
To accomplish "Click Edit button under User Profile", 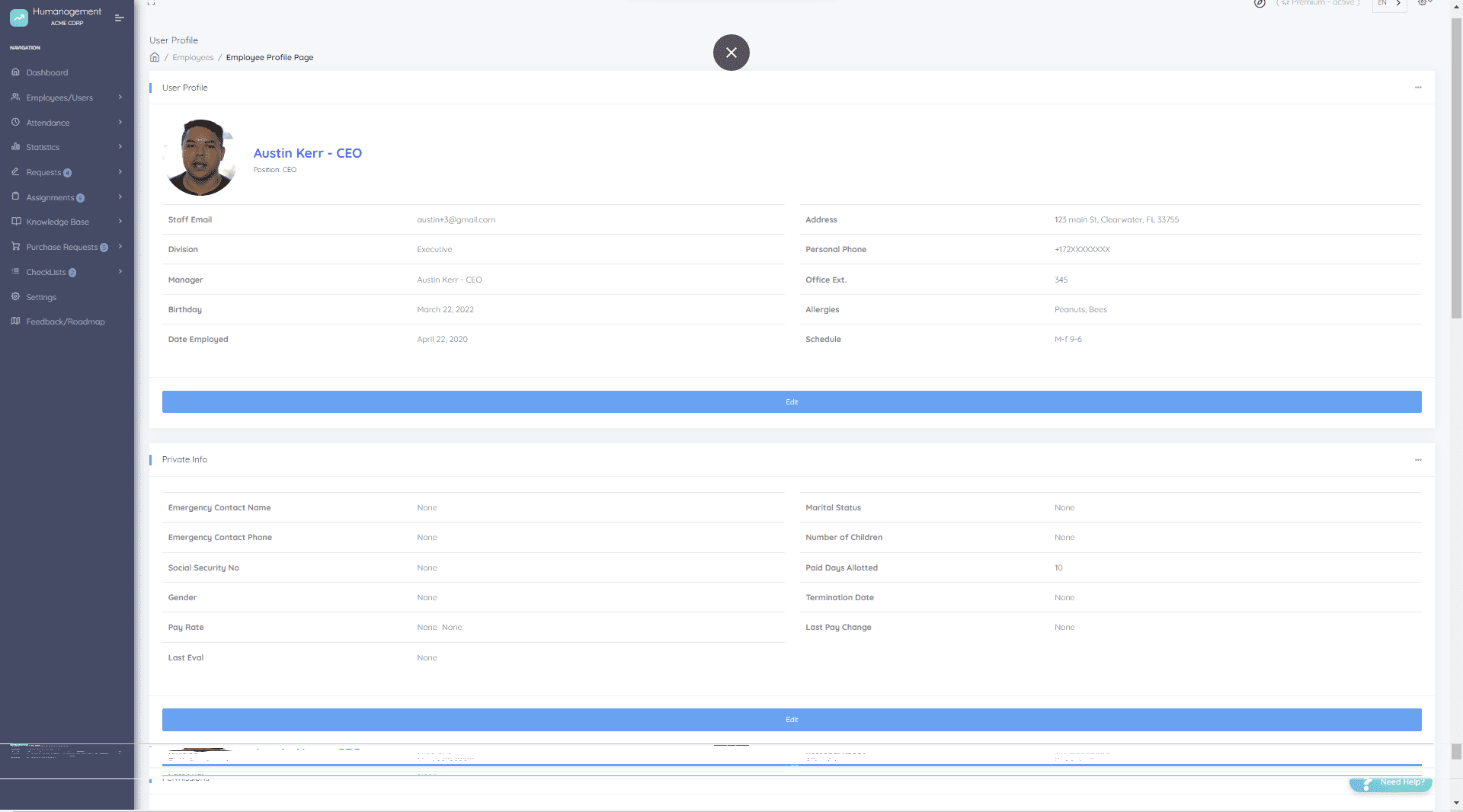I will pos(791,402).
